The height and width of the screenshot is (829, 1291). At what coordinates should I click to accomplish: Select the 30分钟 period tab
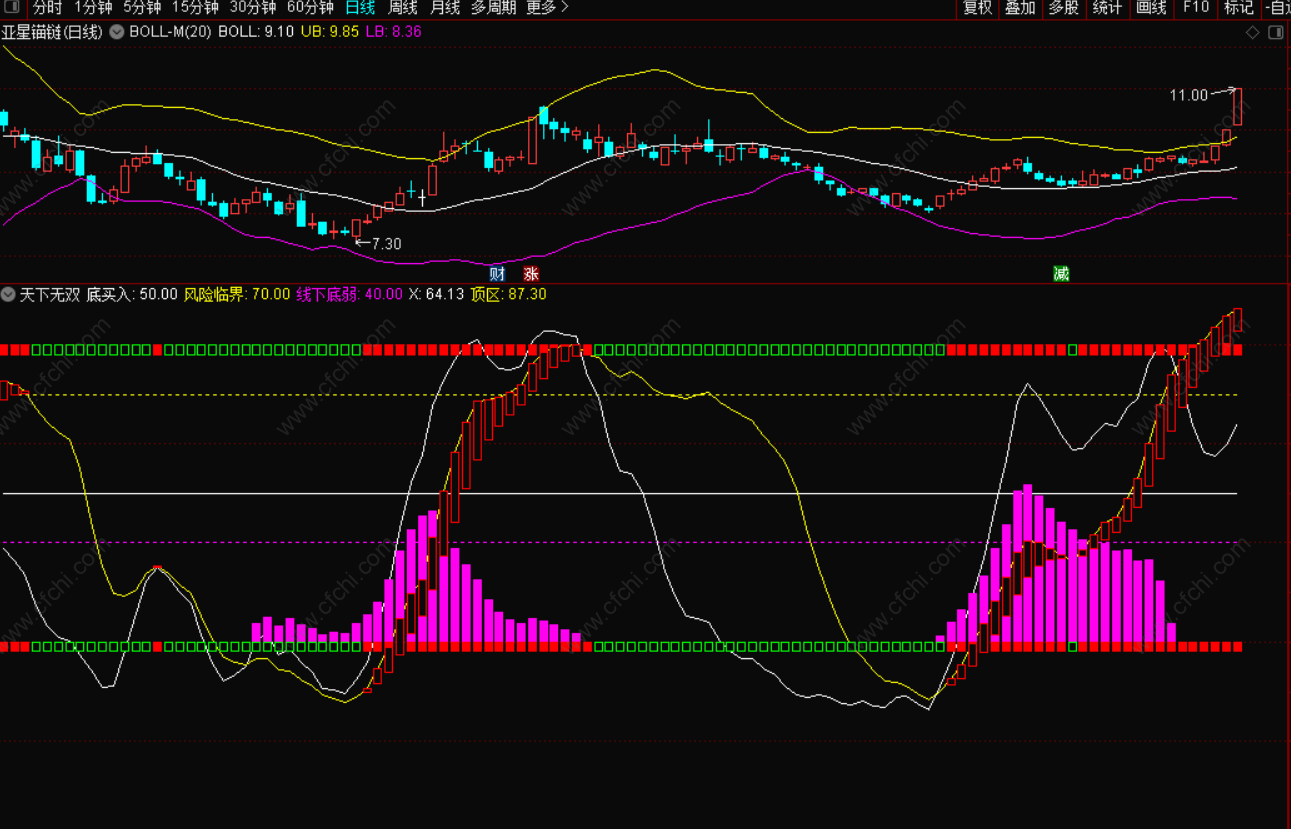252,8
